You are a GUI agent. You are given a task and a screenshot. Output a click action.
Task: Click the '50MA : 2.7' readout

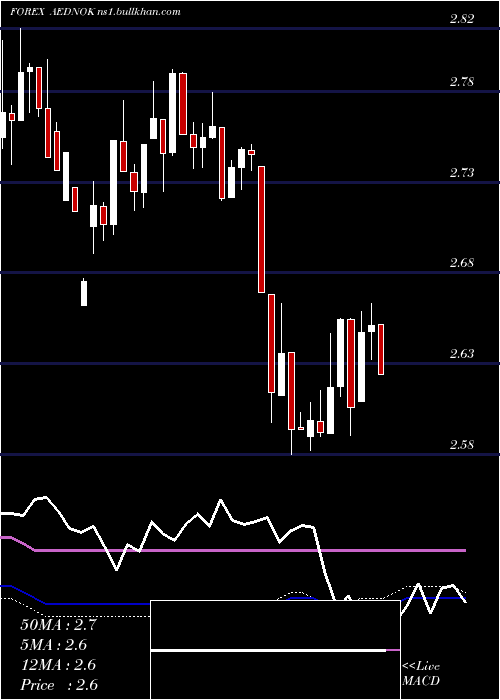tap(58, 625)
